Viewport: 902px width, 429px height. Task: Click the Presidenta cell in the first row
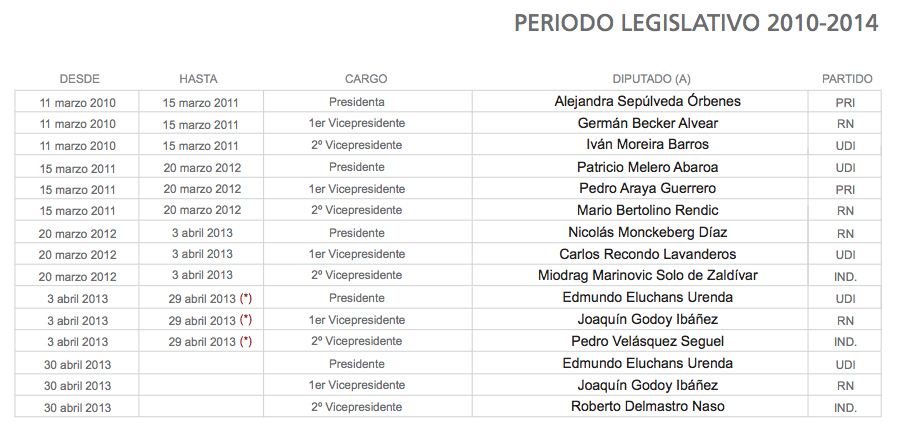[x=357, y=102]
